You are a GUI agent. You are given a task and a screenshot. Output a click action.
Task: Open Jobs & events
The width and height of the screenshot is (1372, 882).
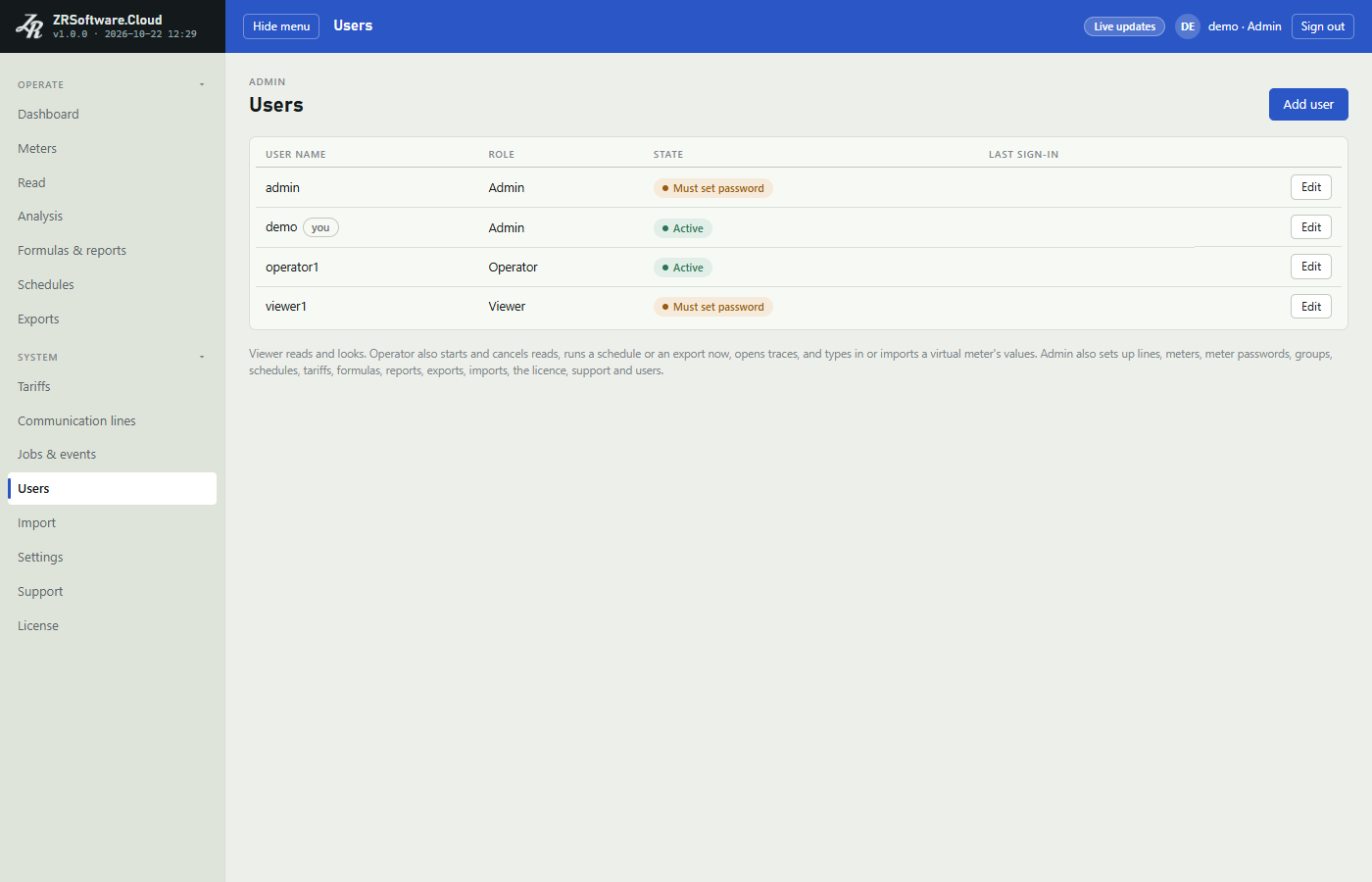point(112,455)
